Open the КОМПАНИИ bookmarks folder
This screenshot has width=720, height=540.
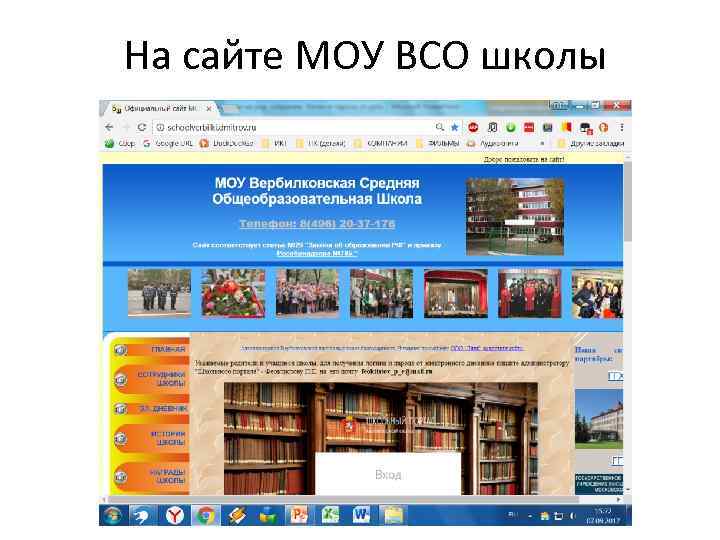(x=381, y=143)
